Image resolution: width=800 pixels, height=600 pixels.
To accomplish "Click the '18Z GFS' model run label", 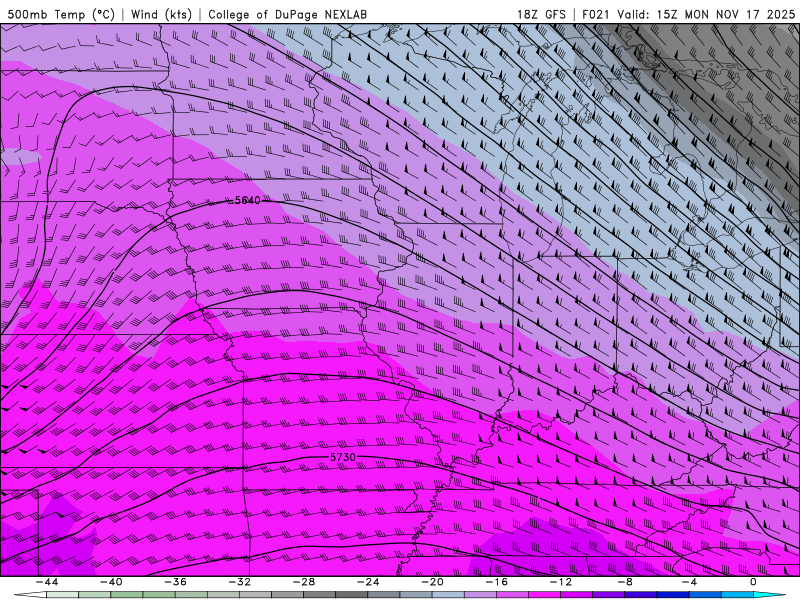I will tap(541, 14).
